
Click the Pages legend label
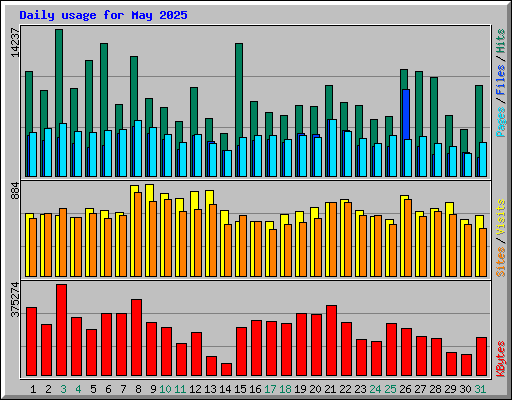pos(501,122)
